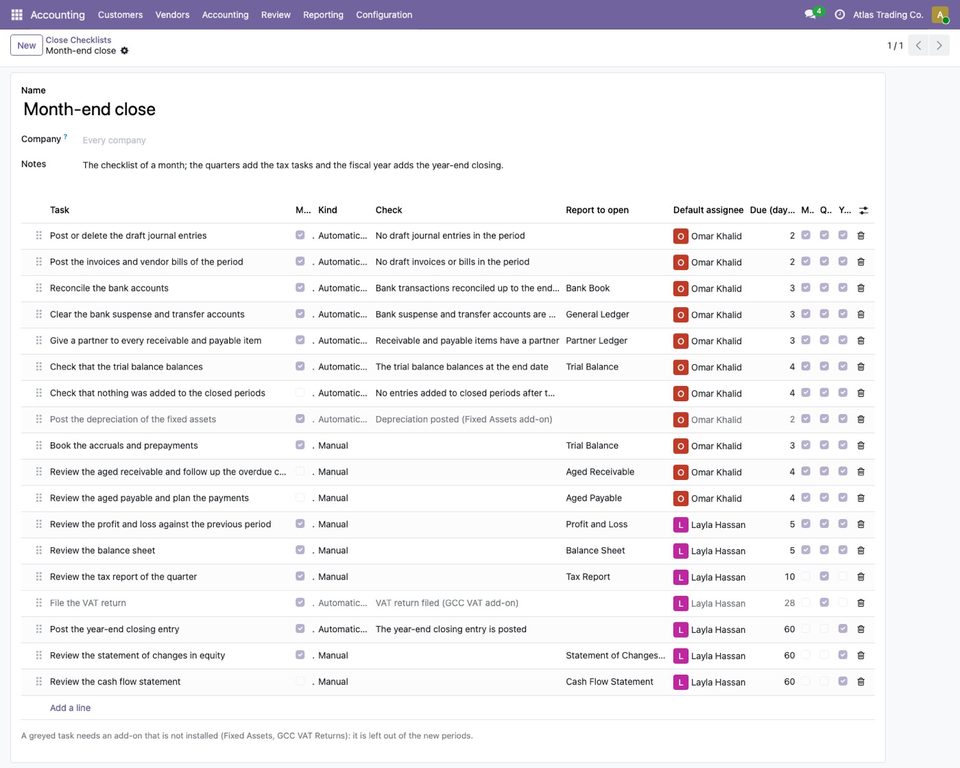Open the gear actions menu beside Month-end close

[x=124, y=51]
